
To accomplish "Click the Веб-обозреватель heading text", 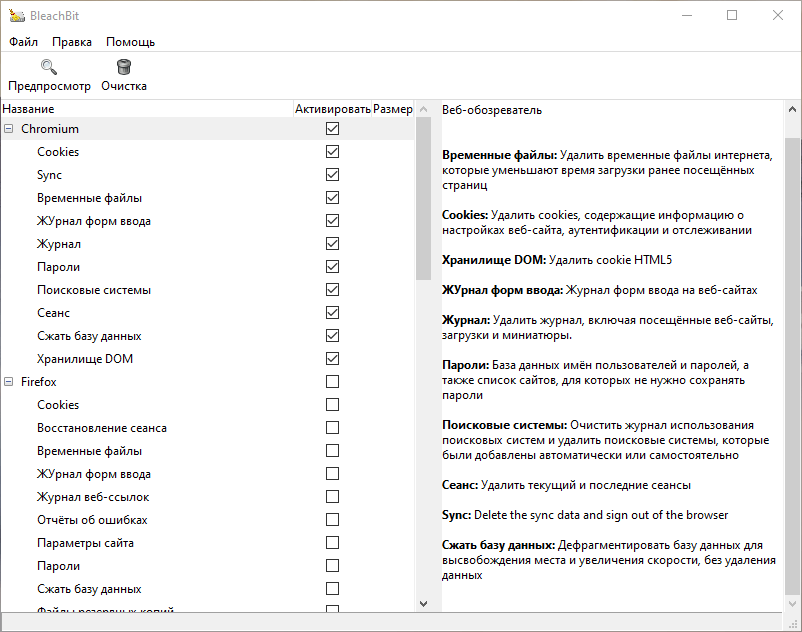I will coord(492,110).
